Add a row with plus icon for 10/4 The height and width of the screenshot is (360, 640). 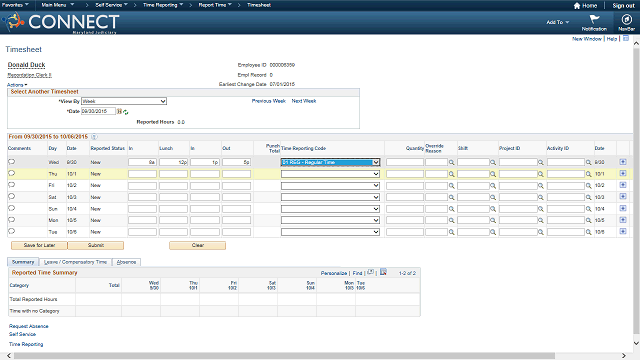click(623, 208)
